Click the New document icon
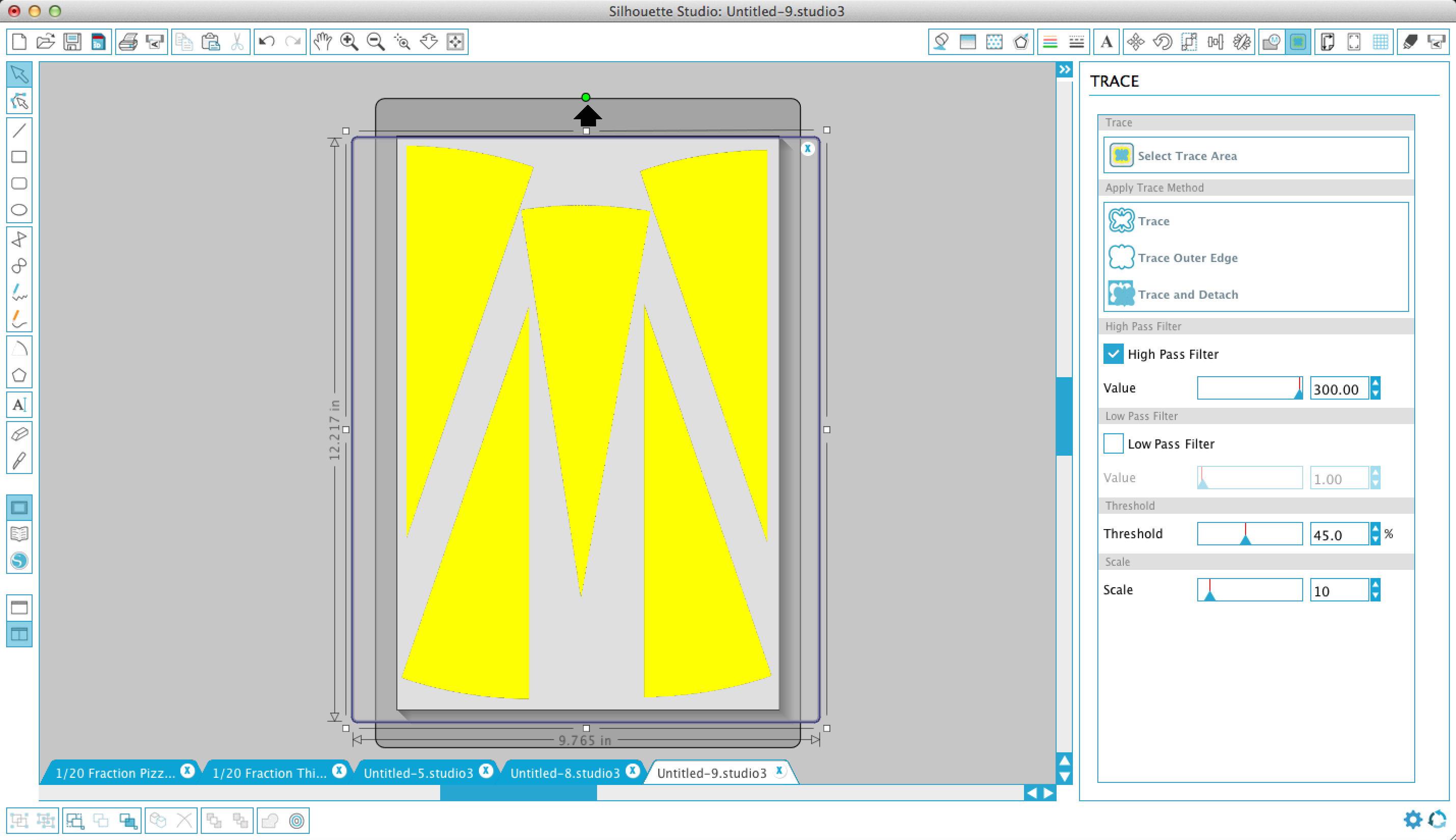The width and height of the screenshot is (1456, 840). [19, 41]
